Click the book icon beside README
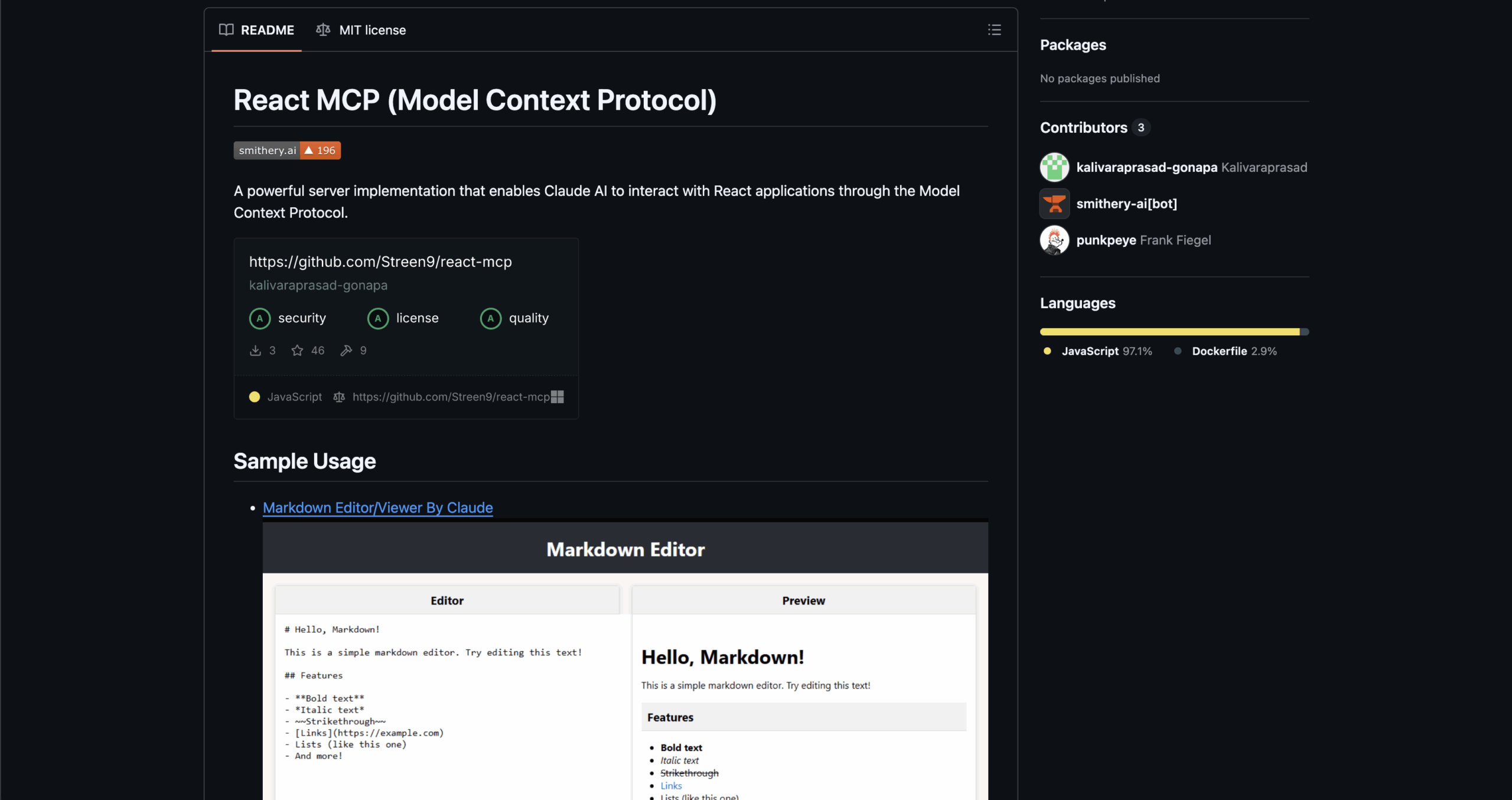The image size is (1512, 800). tap(226, 30)
